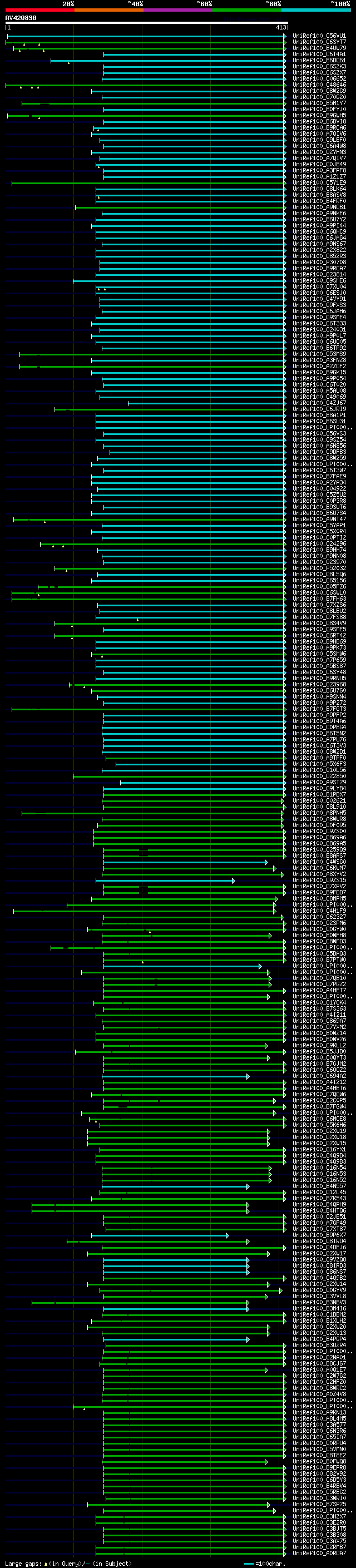Click the yellow large gaps triangle legend symbol
This screenshot has width=356, height=1568.
click(46, 1563)
